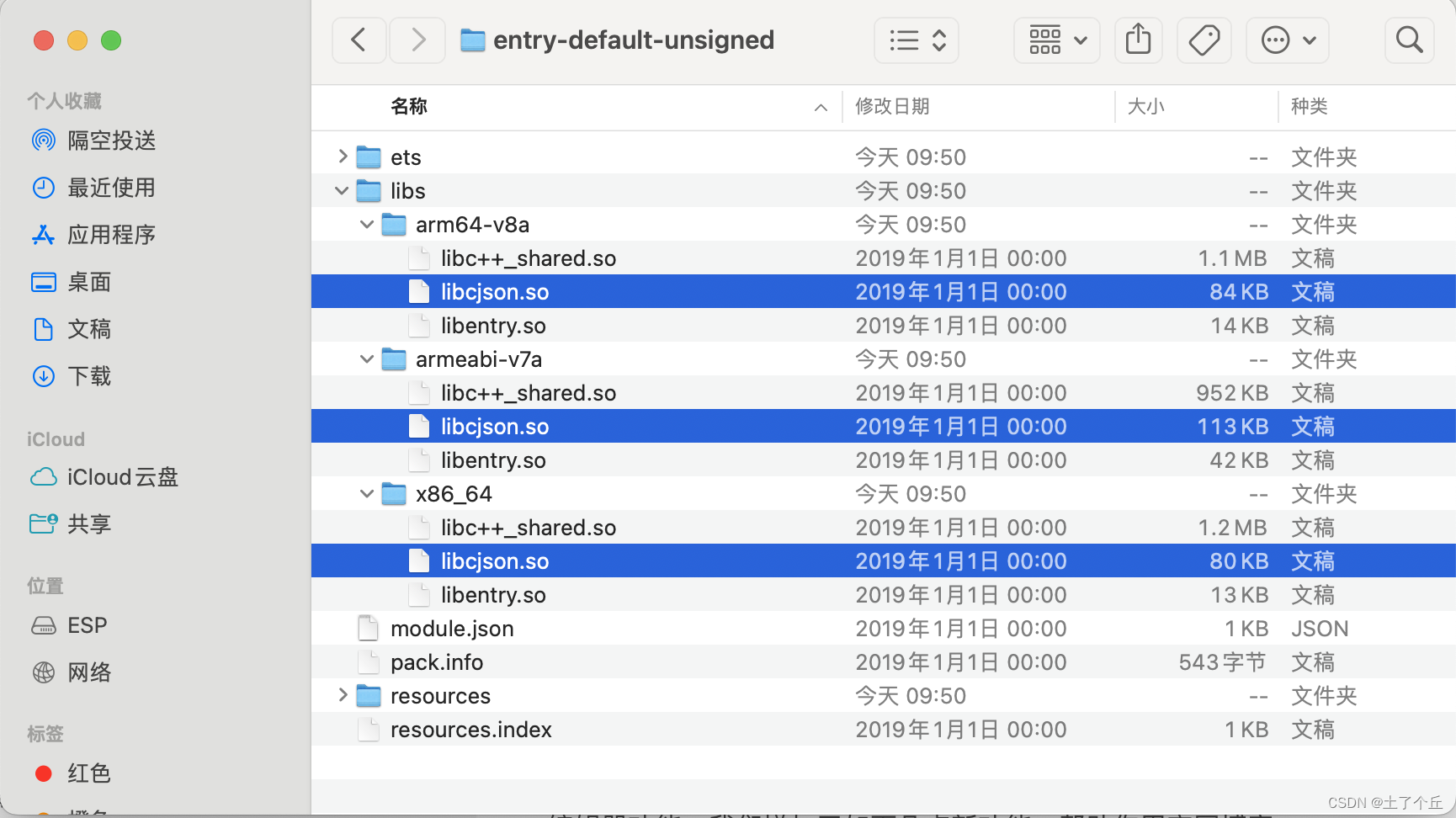The width and height of the screenshot is (1456, 818).
Task: Select the ets folder icon
Action: point(369,157)
